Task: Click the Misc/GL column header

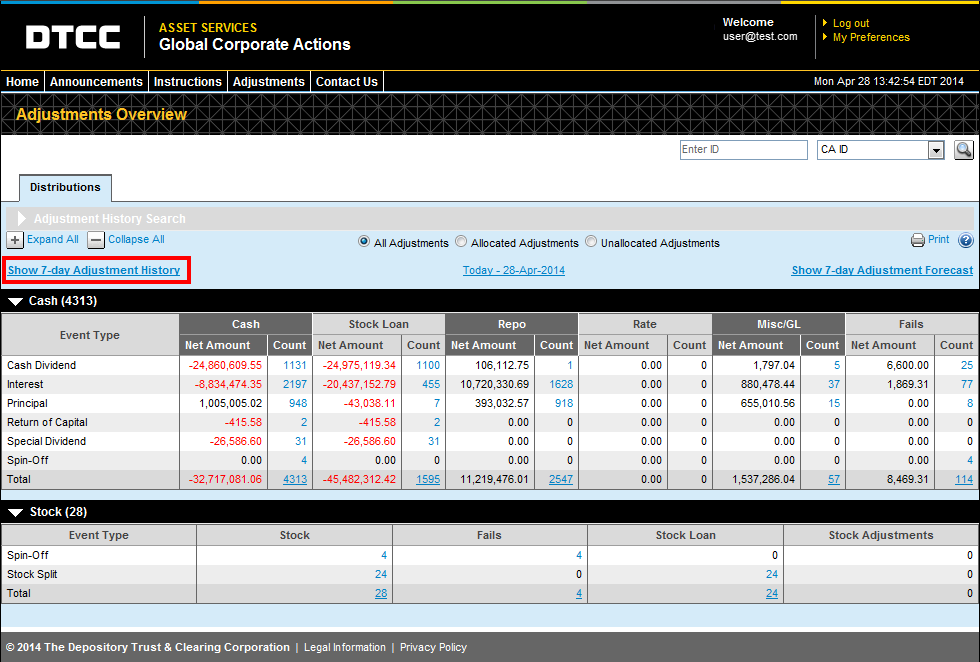Action: click(x=778, y=324)
